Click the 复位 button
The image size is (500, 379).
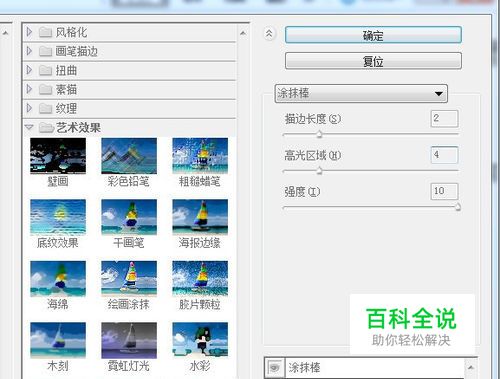pos(373,61)
